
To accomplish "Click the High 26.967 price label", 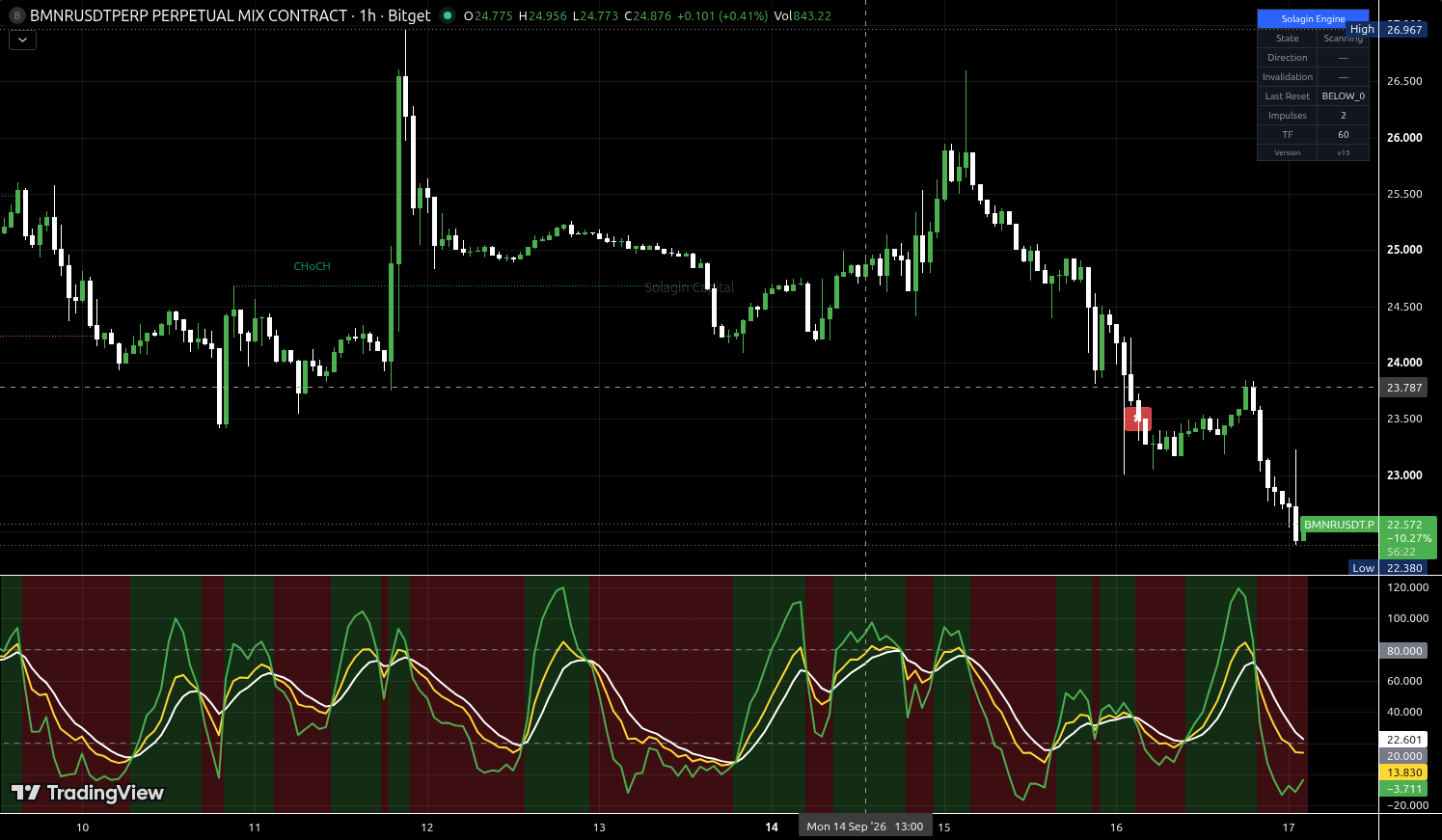I will click(x=1387, y=30).
